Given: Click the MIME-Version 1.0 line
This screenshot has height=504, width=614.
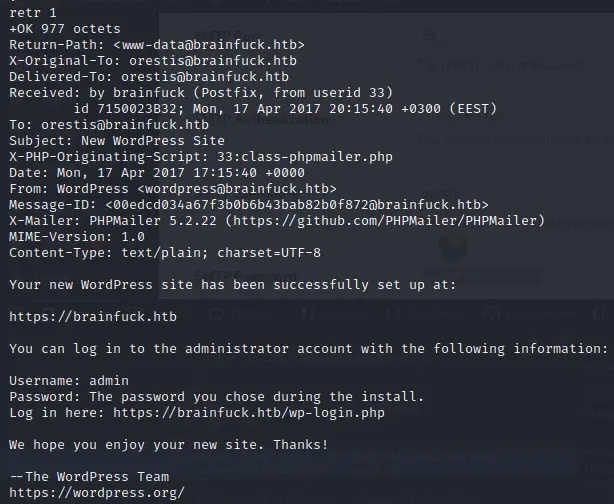Looking at the screenshot, I should coord(77,237).
